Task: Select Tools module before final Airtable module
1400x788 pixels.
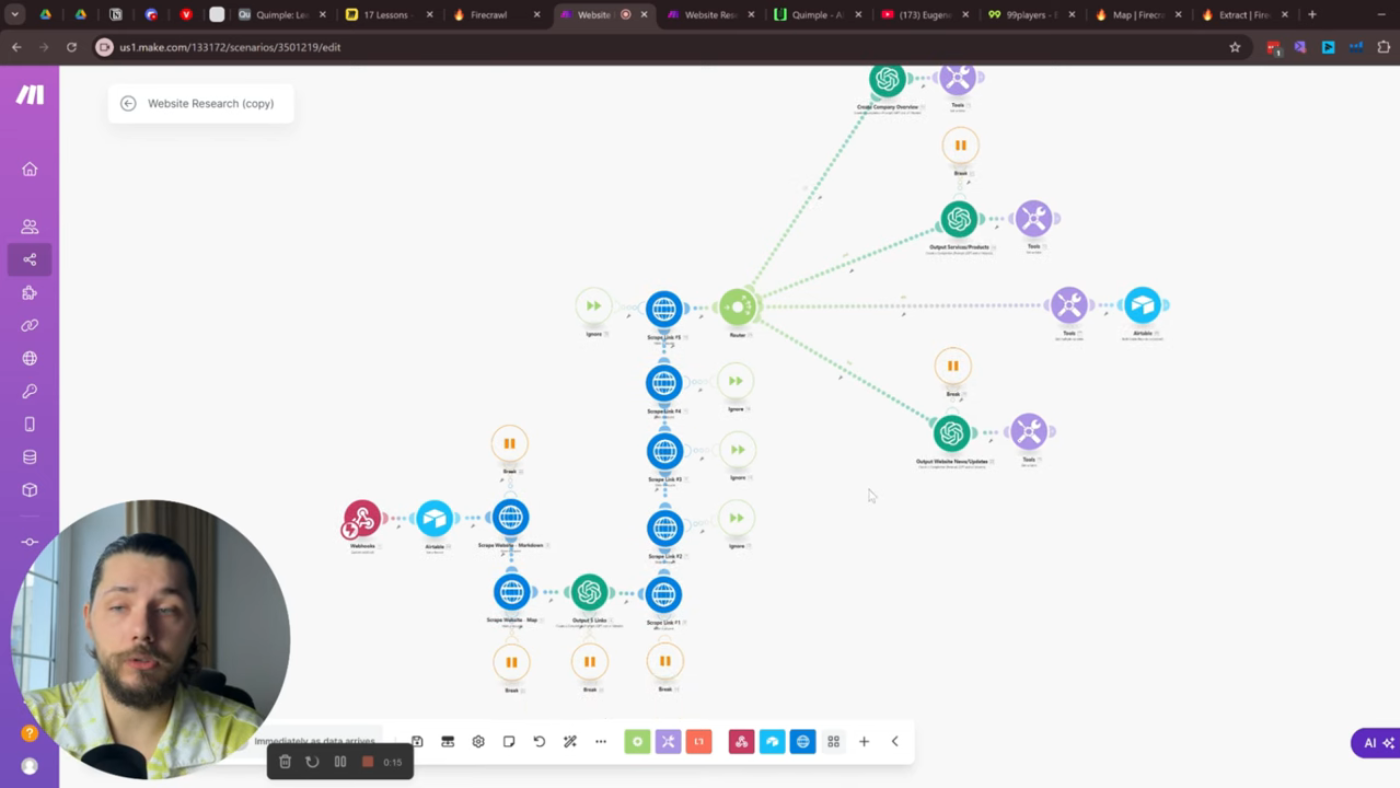Action: click(1069, 305)
